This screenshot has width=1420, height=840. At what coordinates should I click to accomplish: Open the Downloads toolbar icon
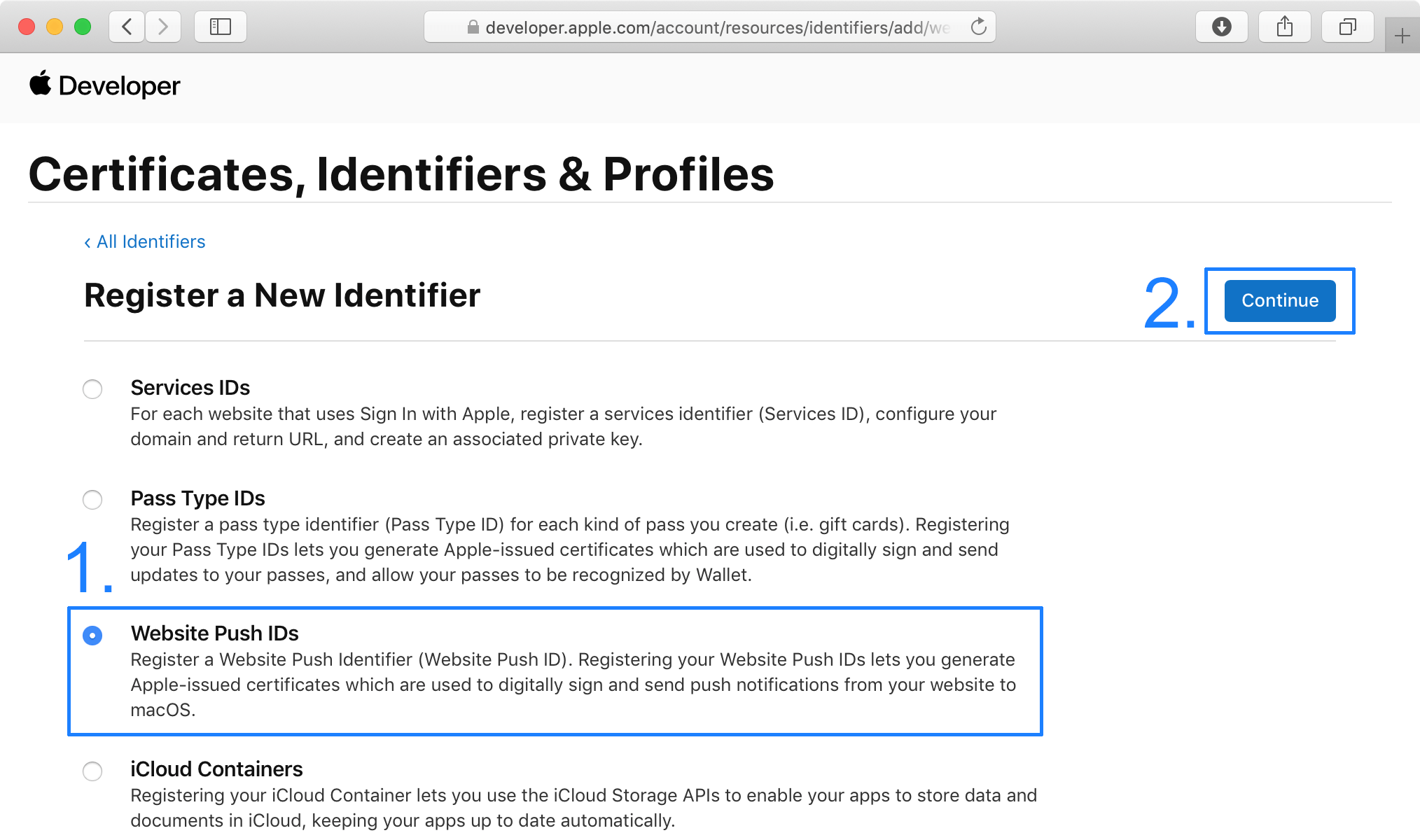pyautogui.click(x=1221, y=27)
